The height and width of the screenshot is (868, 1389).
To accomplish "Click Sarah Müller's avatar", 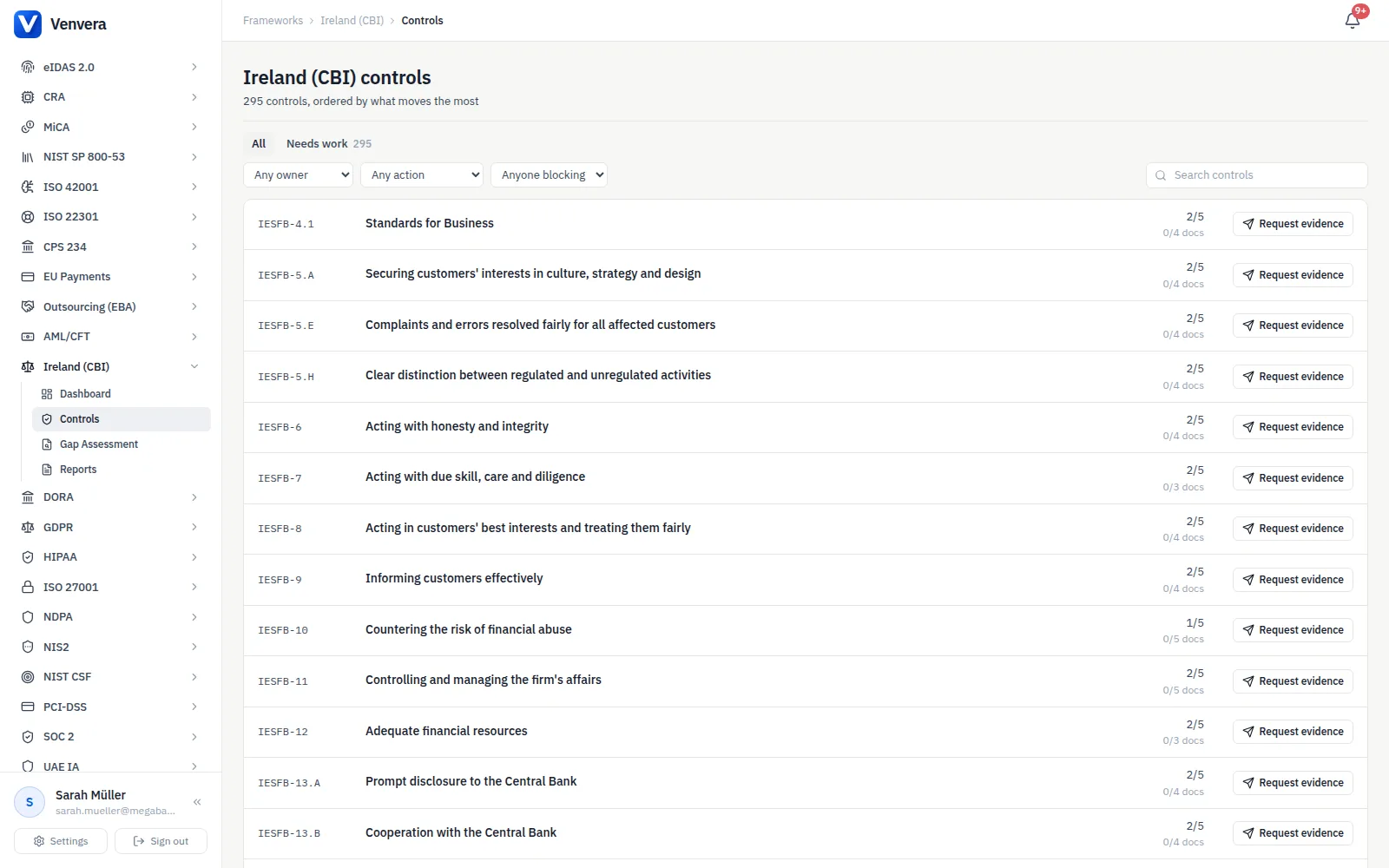I will pyautogui.click(x=30, y=802).
